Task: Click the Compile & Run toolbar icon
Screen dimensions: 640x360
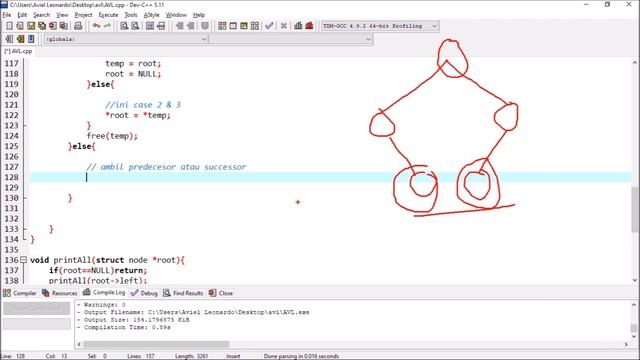Action: [244, 26]
